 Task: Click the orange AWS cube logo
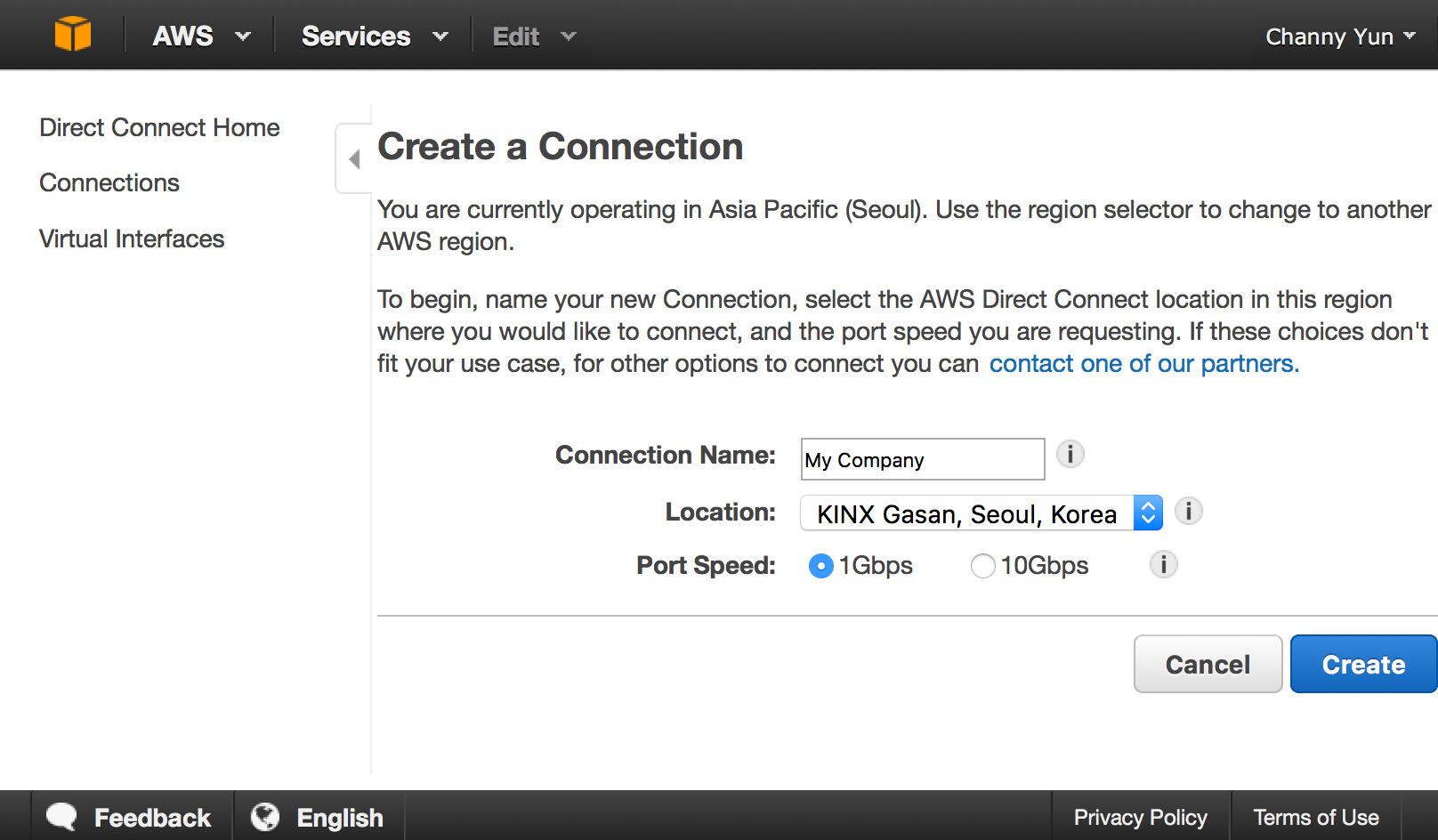(73, 35)
